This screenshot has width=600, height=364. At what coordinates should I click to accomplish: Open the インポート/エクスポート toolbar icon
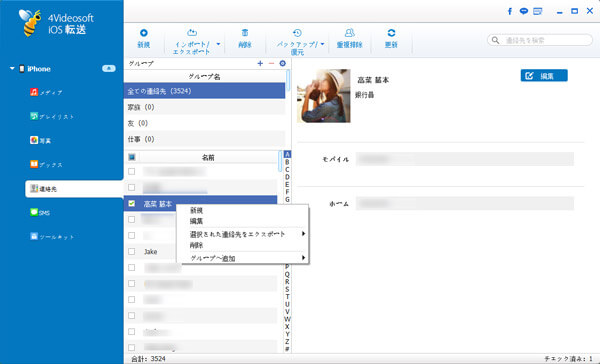tap(192, 33)
